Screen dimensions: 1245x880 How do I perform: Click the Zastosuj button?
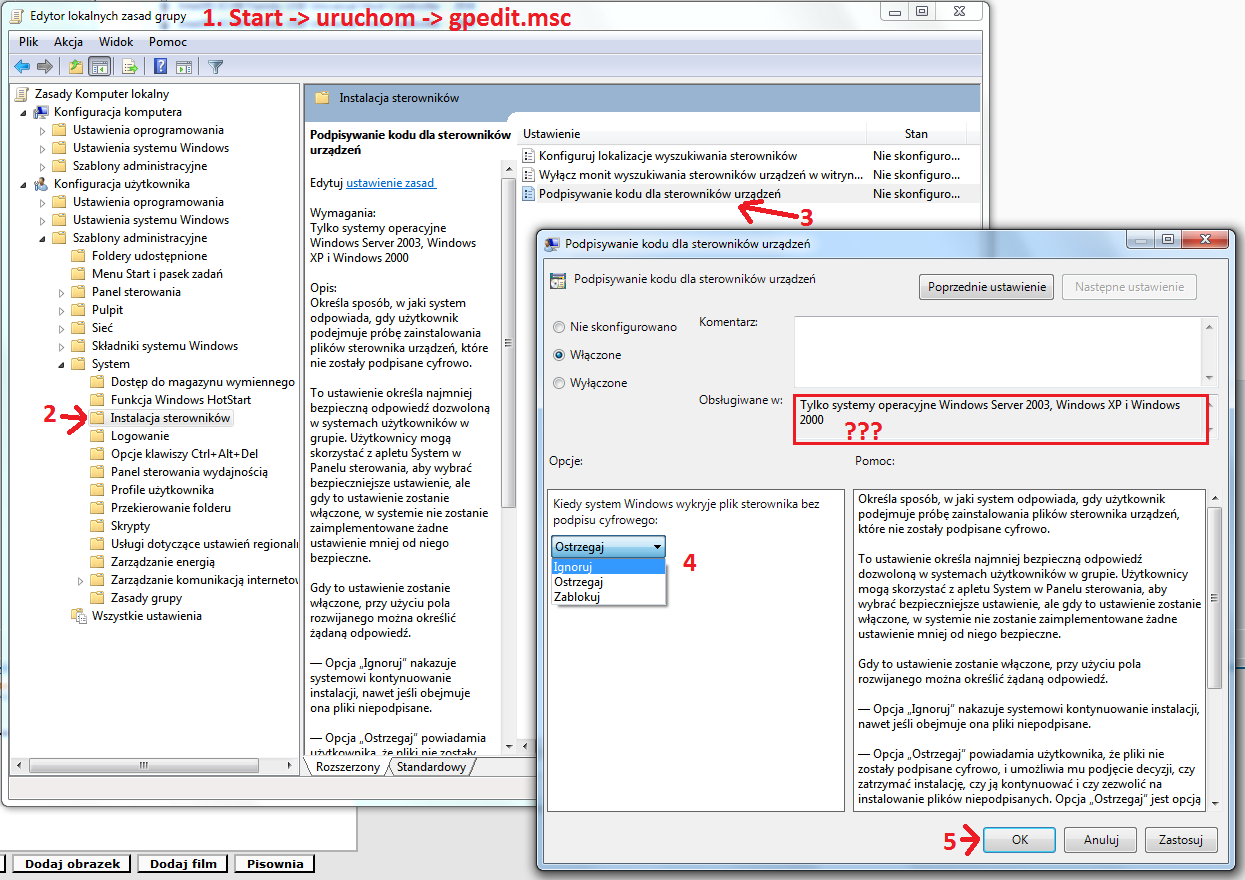1181,840
